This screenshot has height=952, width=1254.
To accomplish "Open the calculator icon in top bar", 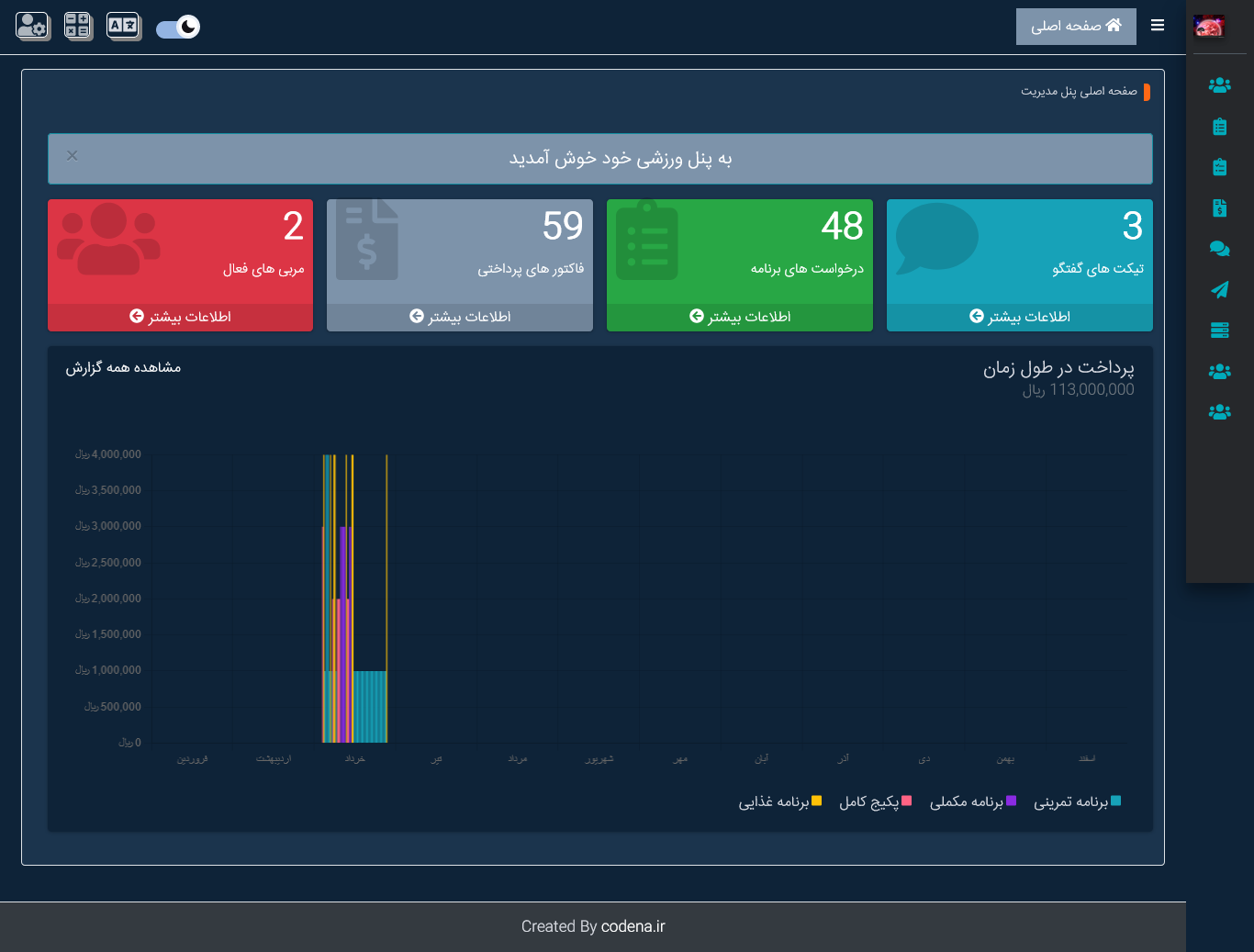I will (x=78, y=26).
